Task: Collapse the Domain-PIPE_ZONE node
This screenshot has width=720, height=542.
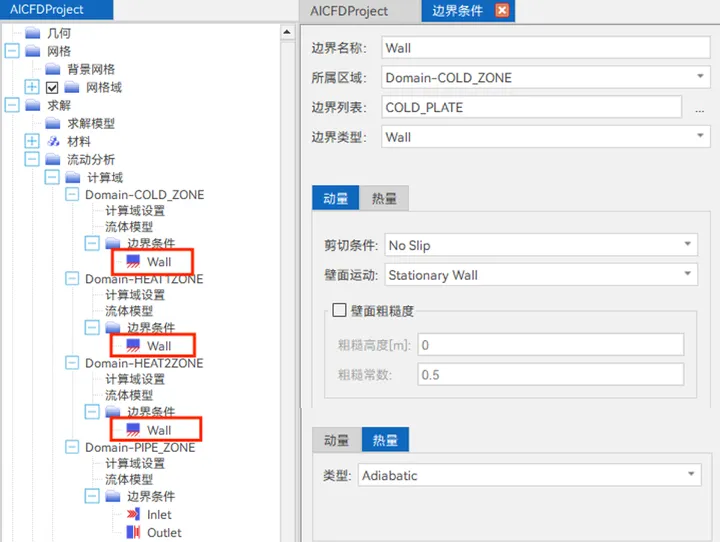Action: pos(72,447)
